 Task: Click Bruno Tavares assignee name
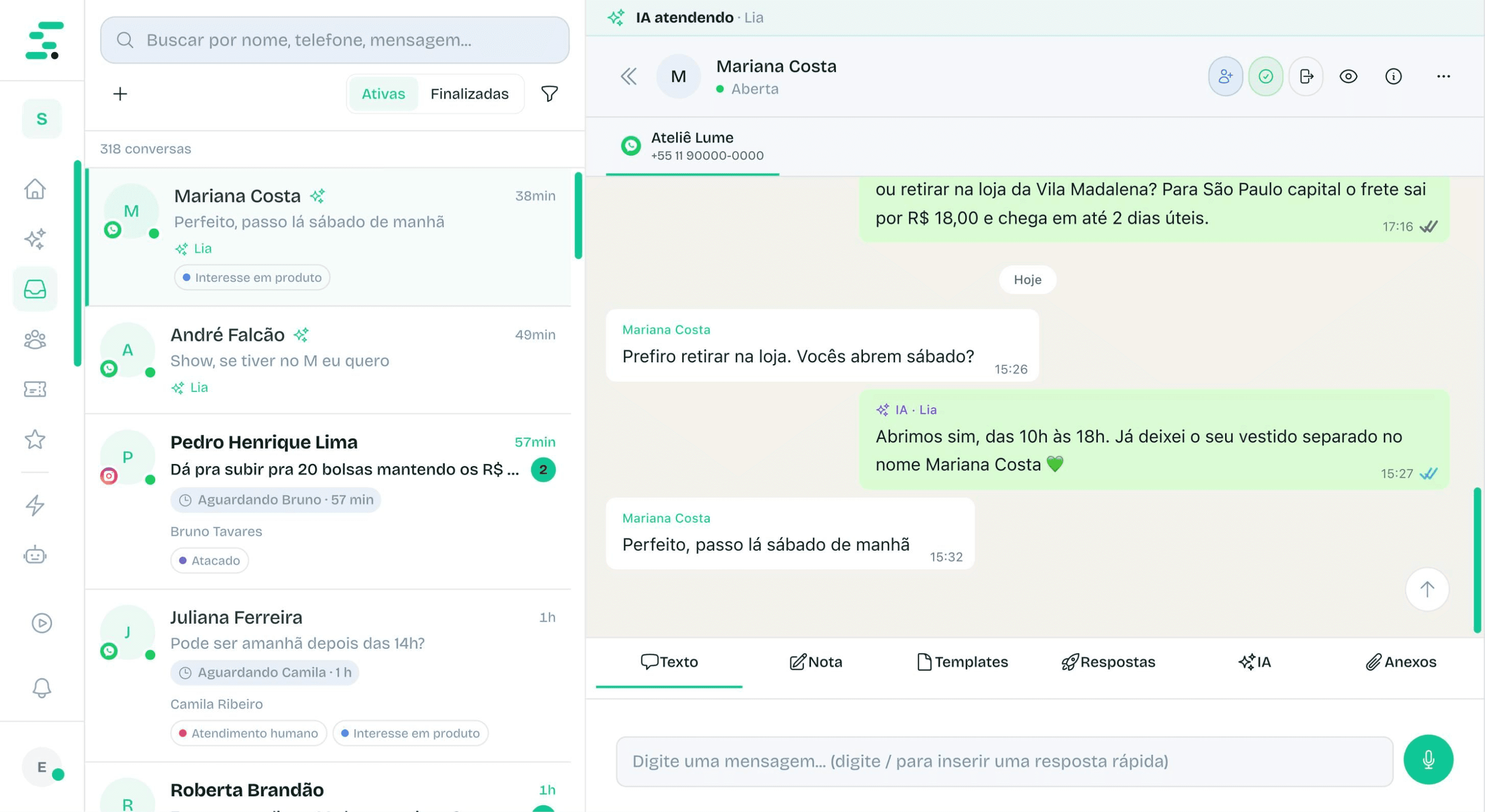(216, 531)
